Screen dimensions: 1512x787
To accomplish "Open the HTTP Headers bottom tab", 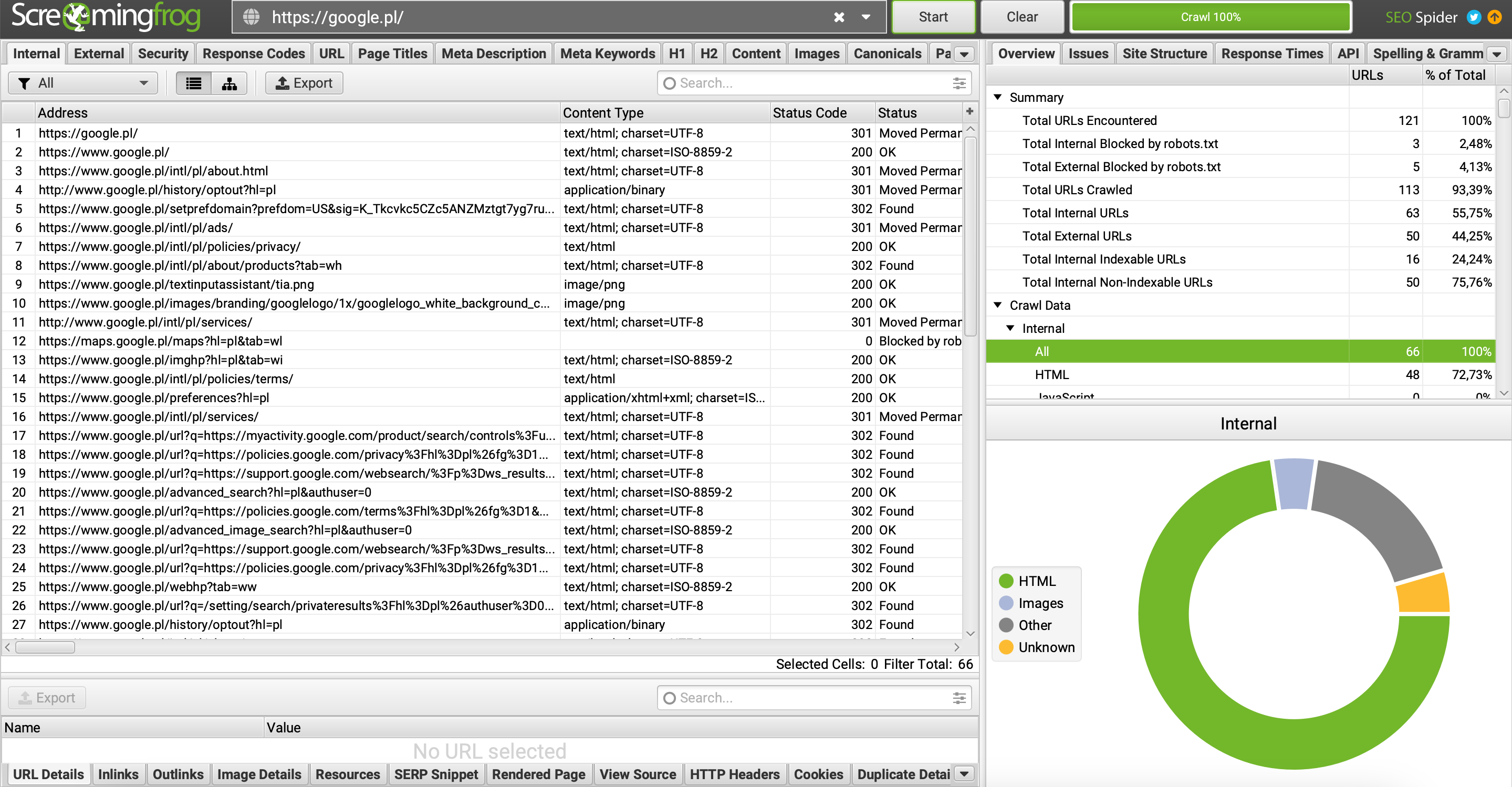I will [734, 774].
